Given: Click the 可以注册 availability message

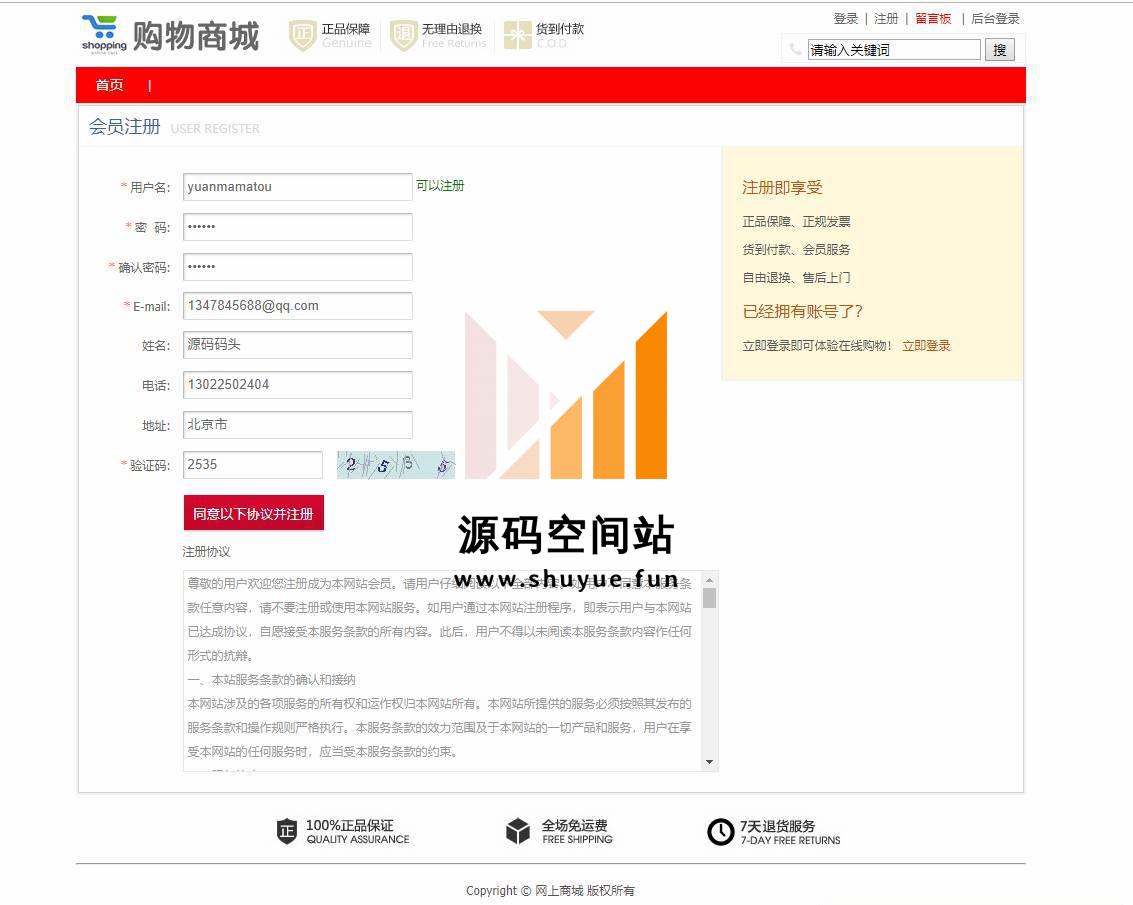Looking at the screenshot, I should point(440,186).
